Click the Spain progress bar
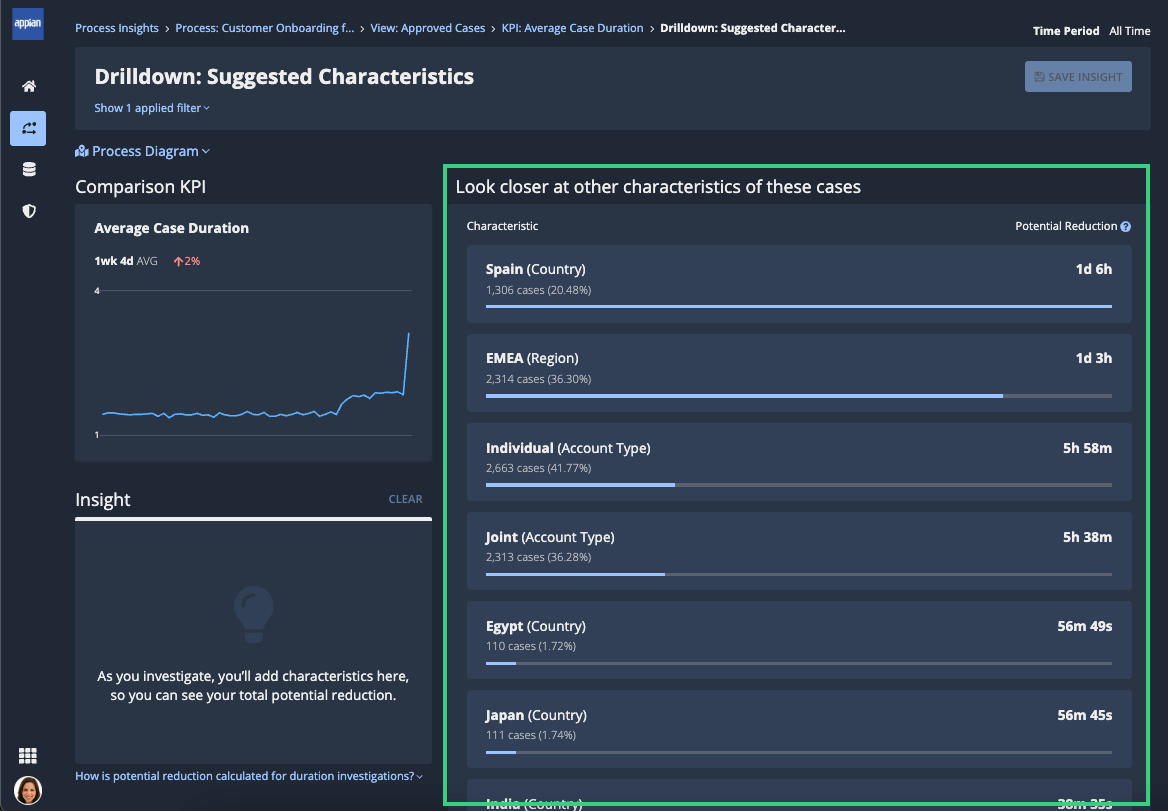1168x811 pixels. click(x=799, y=306)
